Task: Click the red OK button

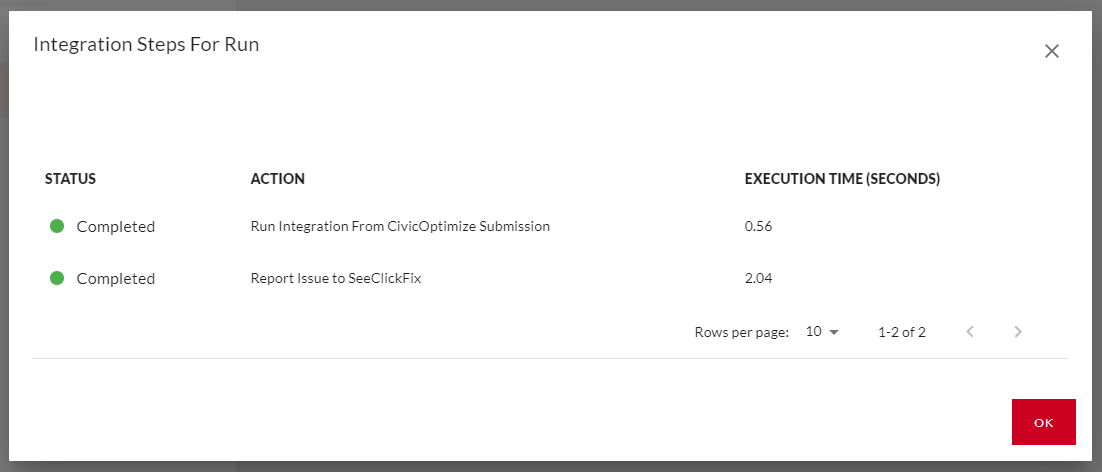Action: (x=1044, y=422)
